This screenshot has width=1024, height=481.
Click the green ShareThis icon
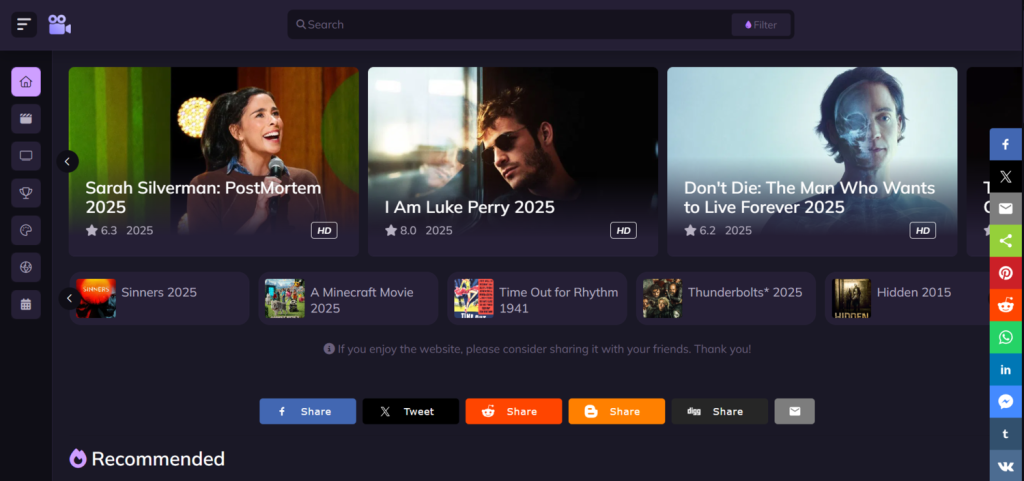(x=1006, y=241)
